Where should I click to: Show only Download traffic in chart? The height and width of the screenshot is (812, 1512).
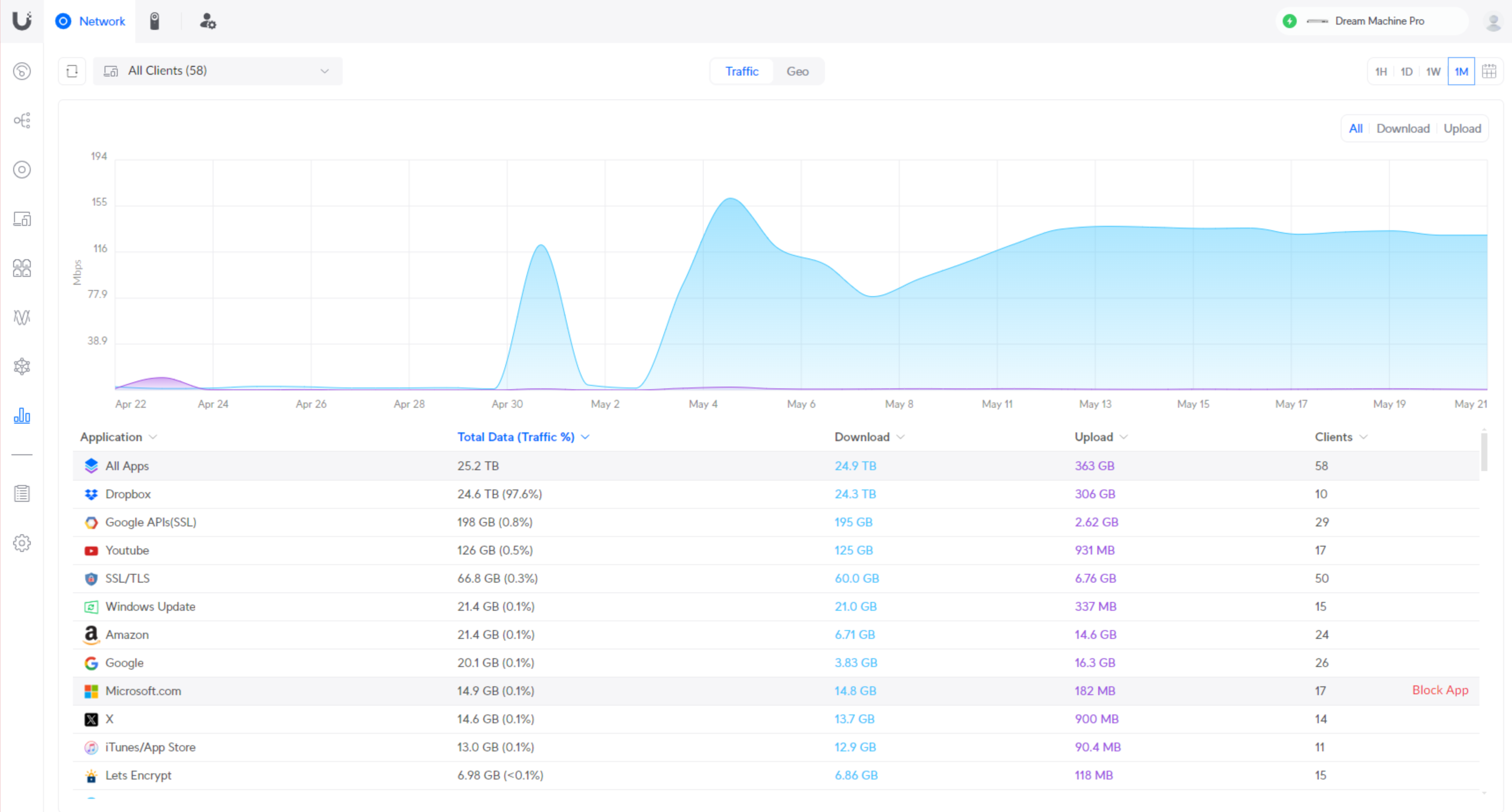tap(1402, 129)
